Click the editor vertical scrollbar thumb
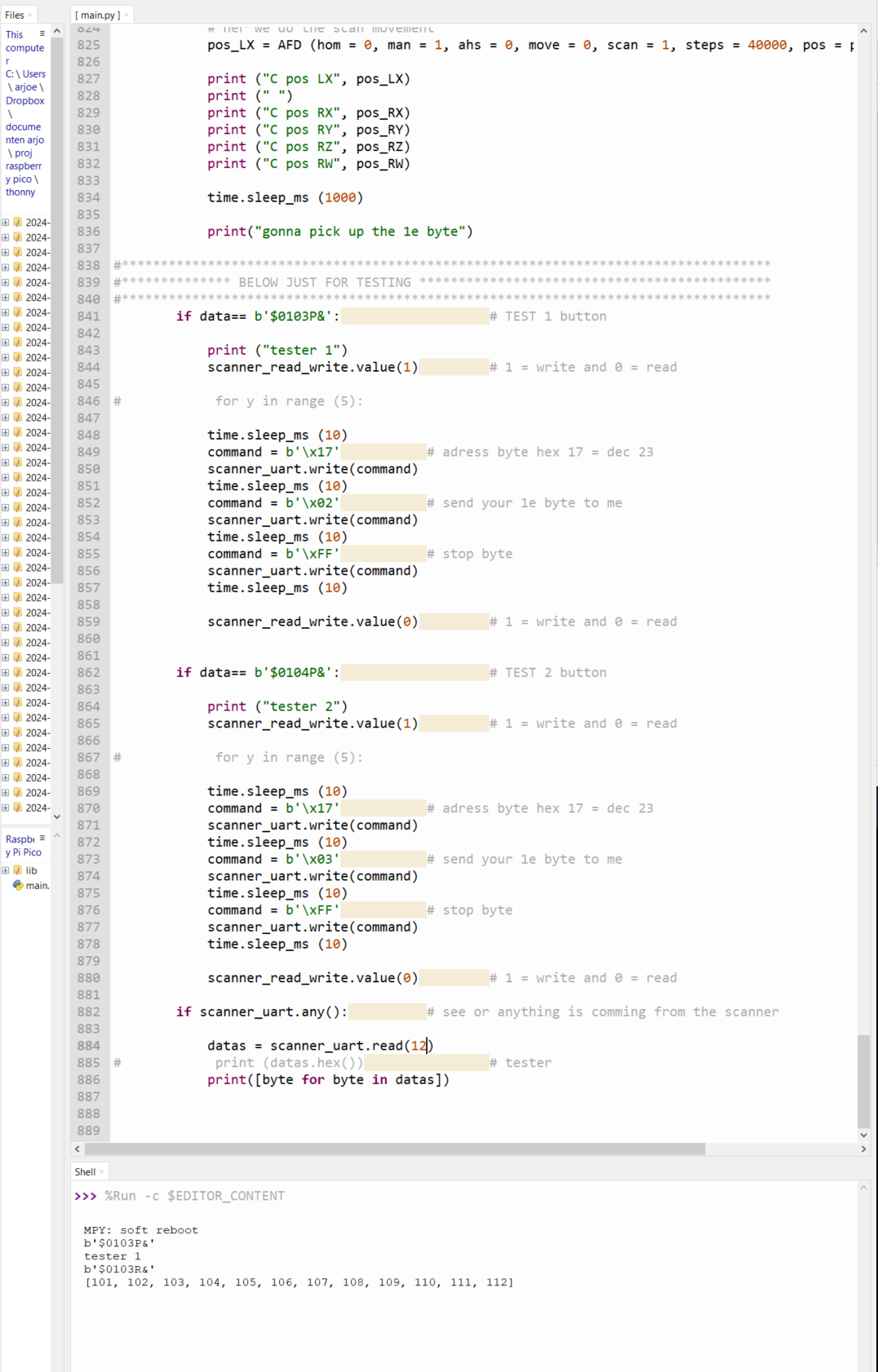 point(863,1081)
